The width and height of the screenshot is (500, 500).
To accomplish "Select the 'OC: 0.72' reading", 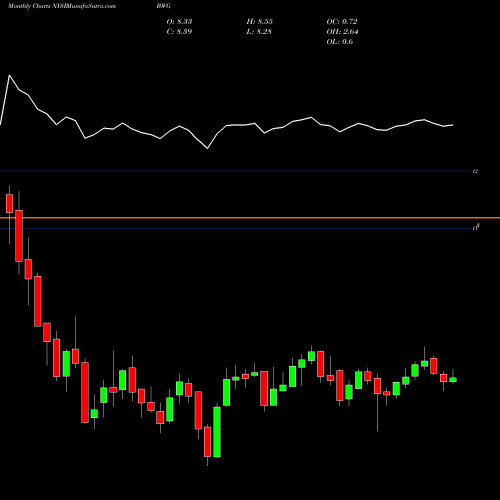I will pyautogui.click(x=342, y=21).
